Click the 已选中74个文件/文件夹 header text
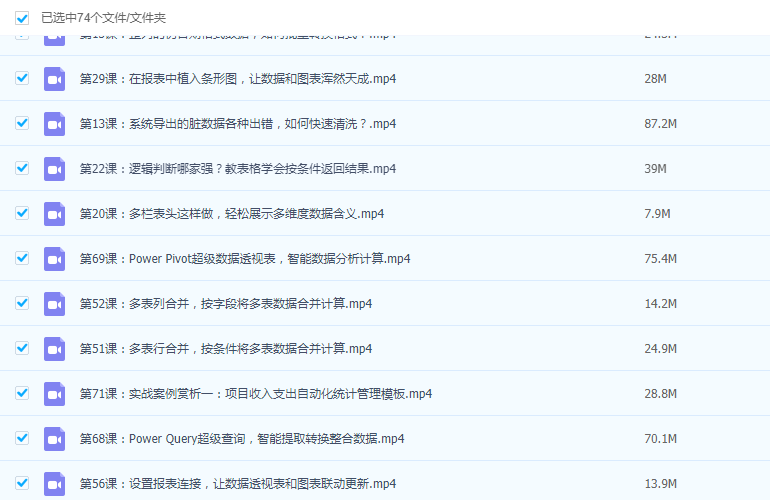Image resolution: width=770 pixels, height=500 pixels. (x=103, y=18)
